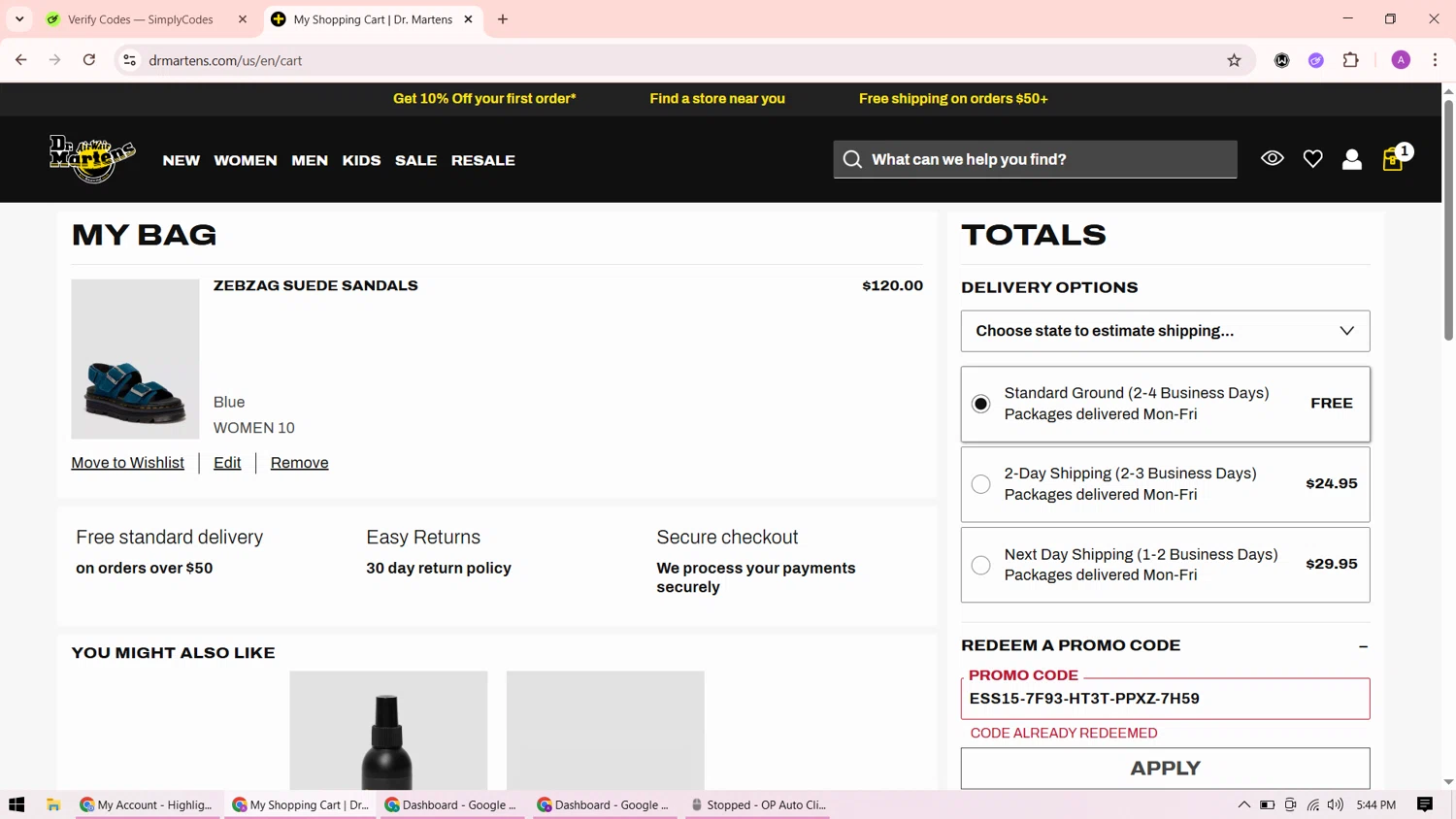This screenshot has height=819, width=1456.
Task: Reload the page
Action: coord(89,60)
